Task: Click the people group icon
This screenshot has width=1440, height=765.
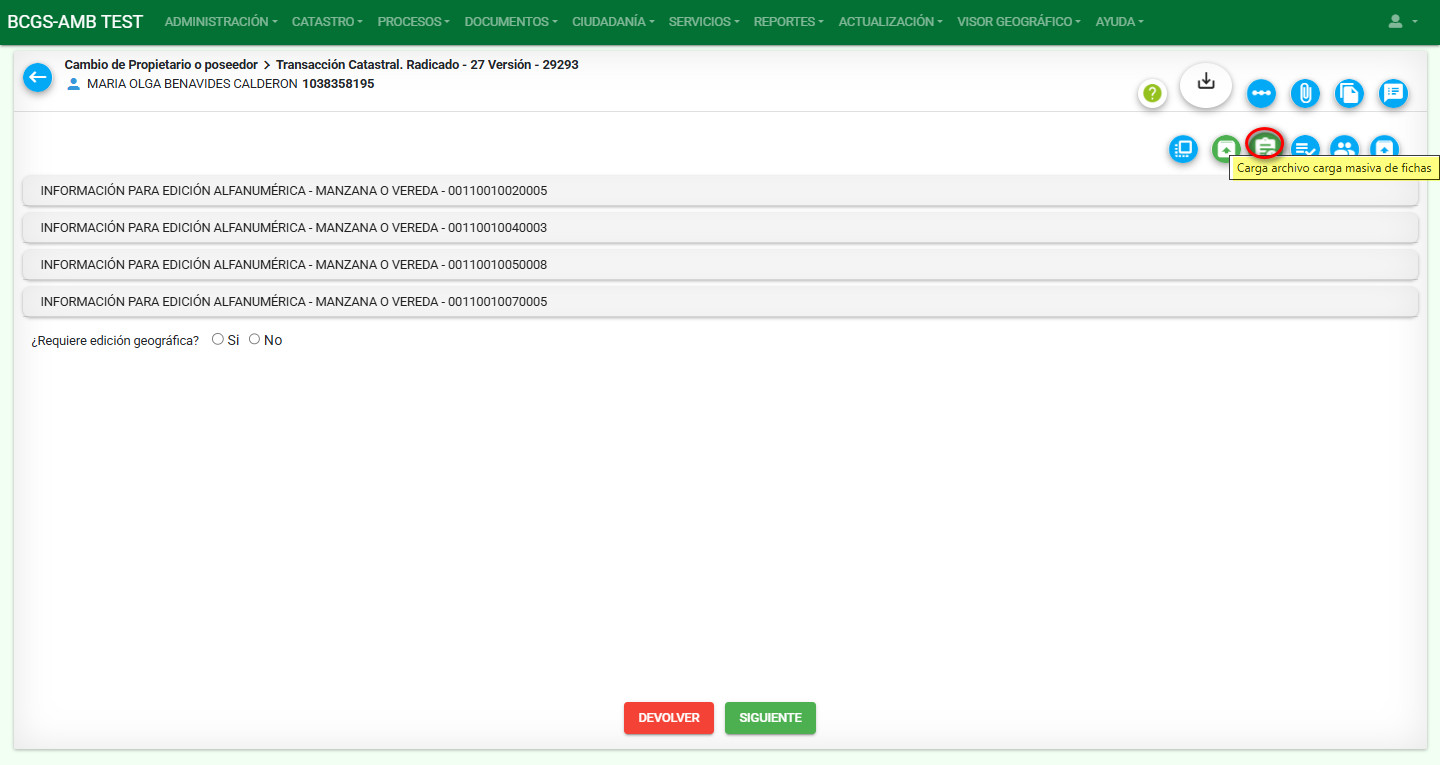Action: pyautogui.click(x=1345, y=149)
